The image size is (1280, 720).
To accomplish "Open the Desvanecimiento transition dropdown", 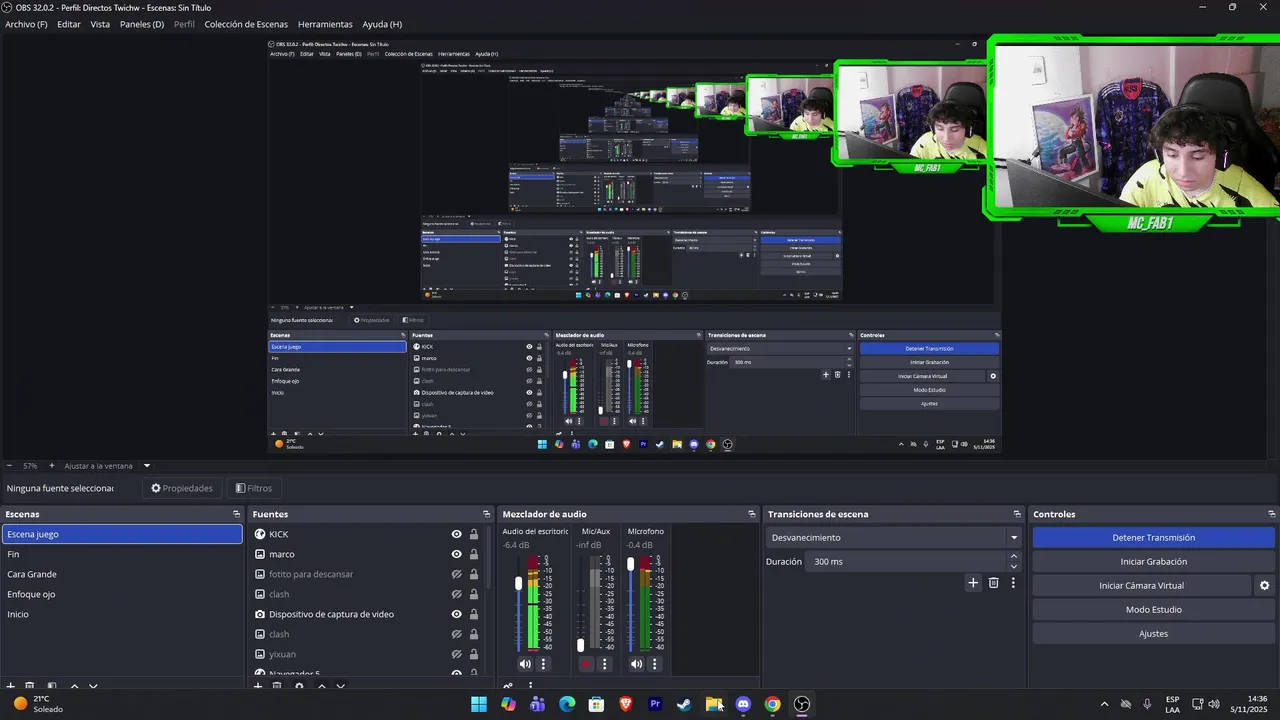I will (x=895, y=538).
